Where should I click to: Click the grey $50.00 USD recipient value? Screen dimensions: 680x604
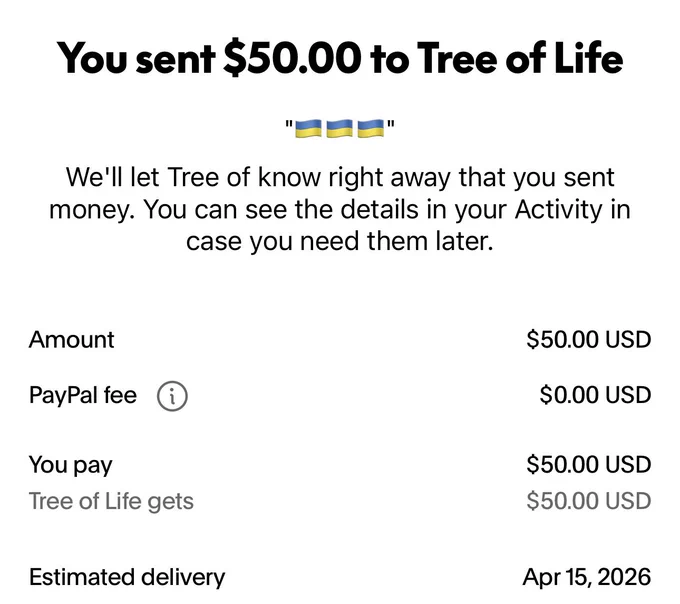(589, 501)
